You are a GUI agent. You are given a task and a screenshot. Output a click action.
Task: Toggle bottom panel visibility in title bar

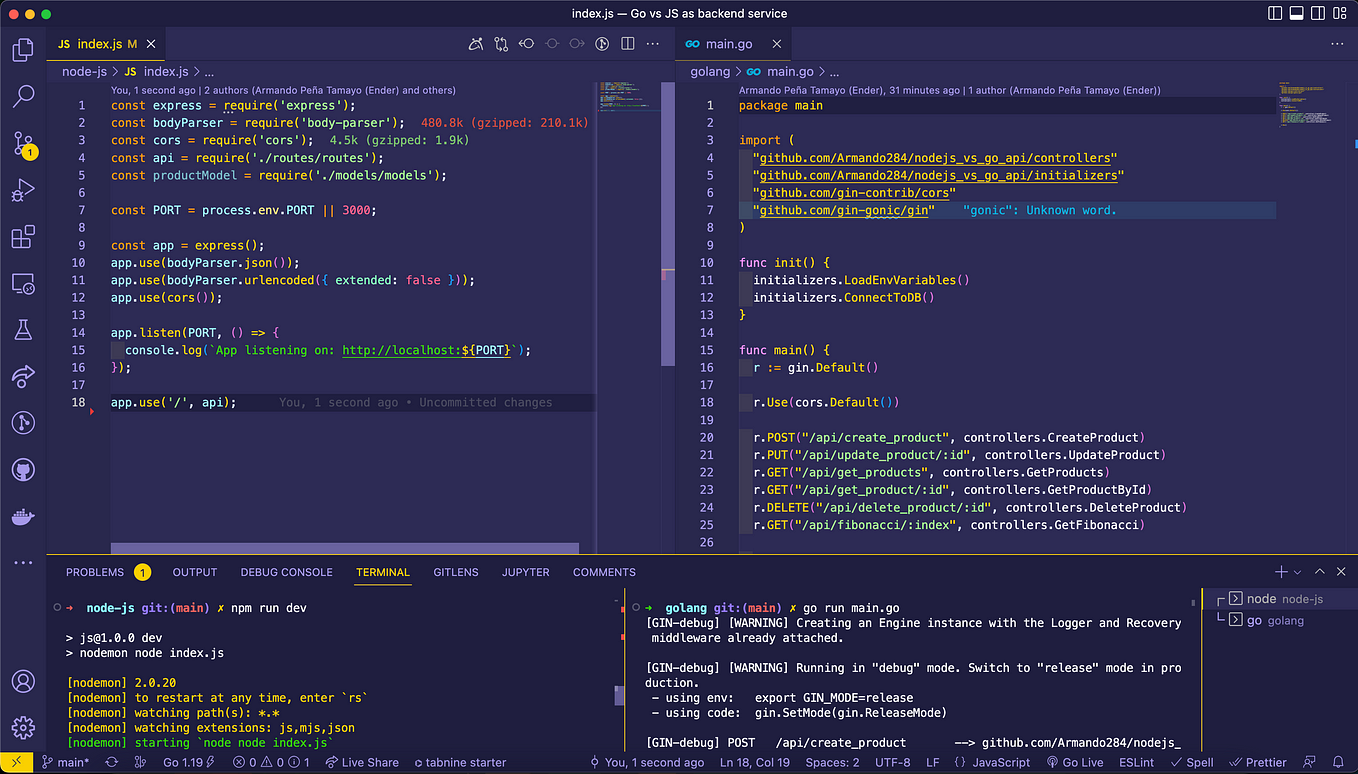pyautogui.click(x=1297, y=14)
